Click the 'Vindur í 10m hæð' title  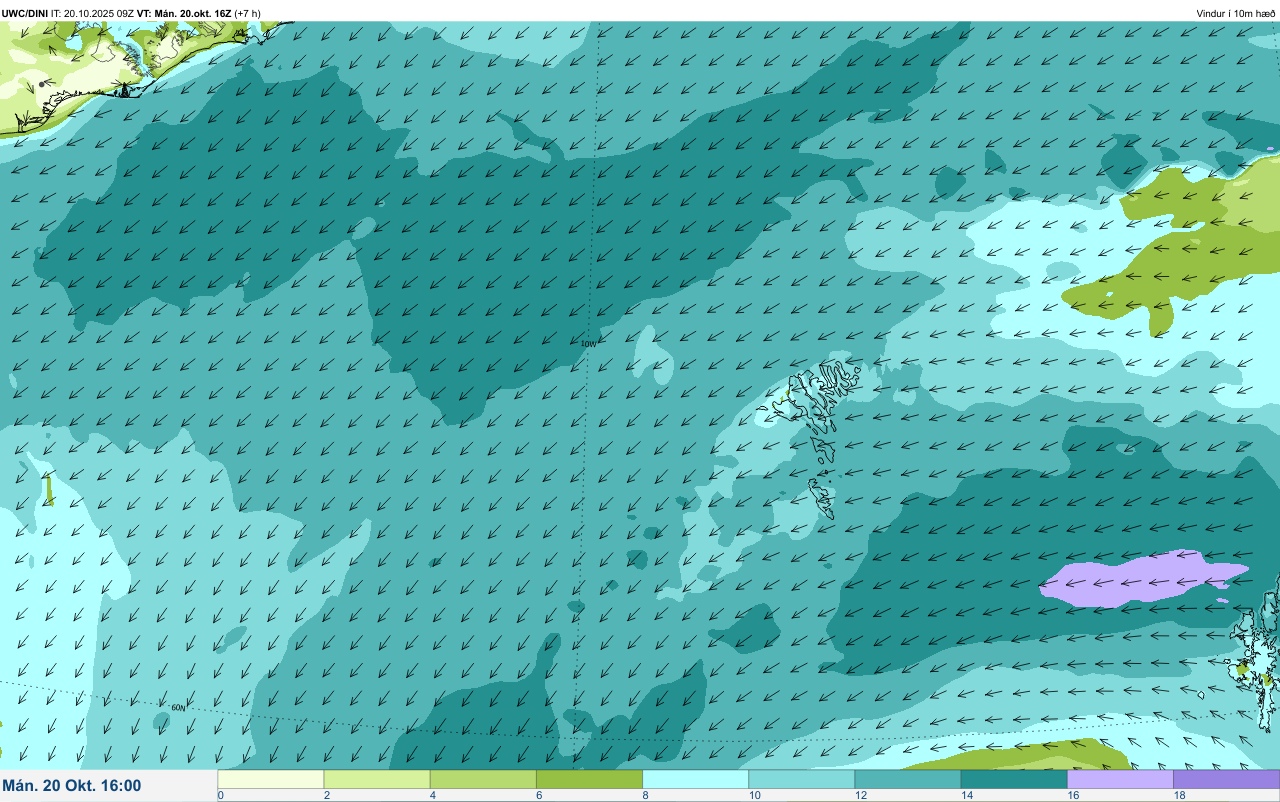pos(1236,14)
